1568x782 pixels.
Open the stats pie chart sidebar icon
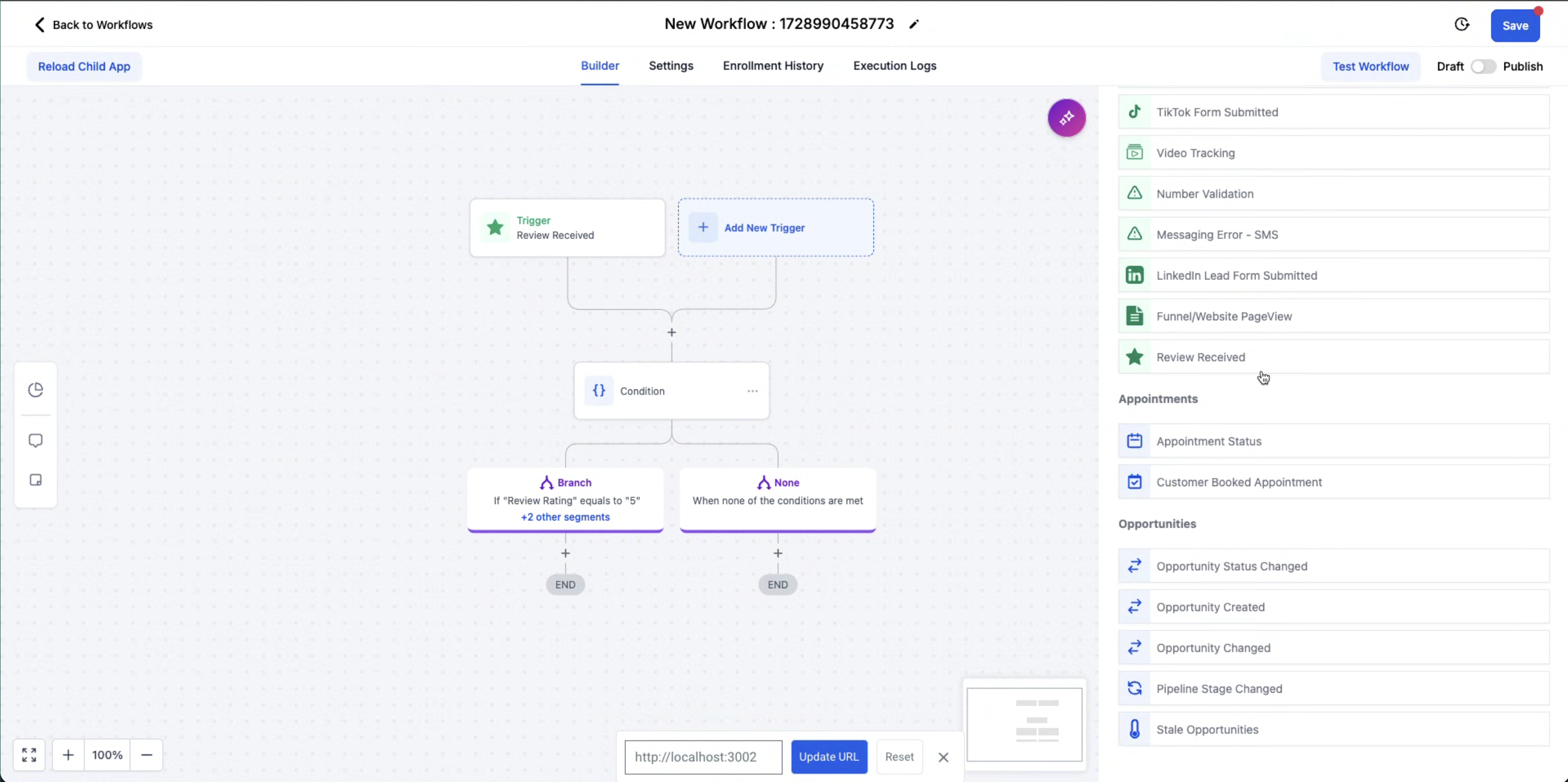coord(36,390)
